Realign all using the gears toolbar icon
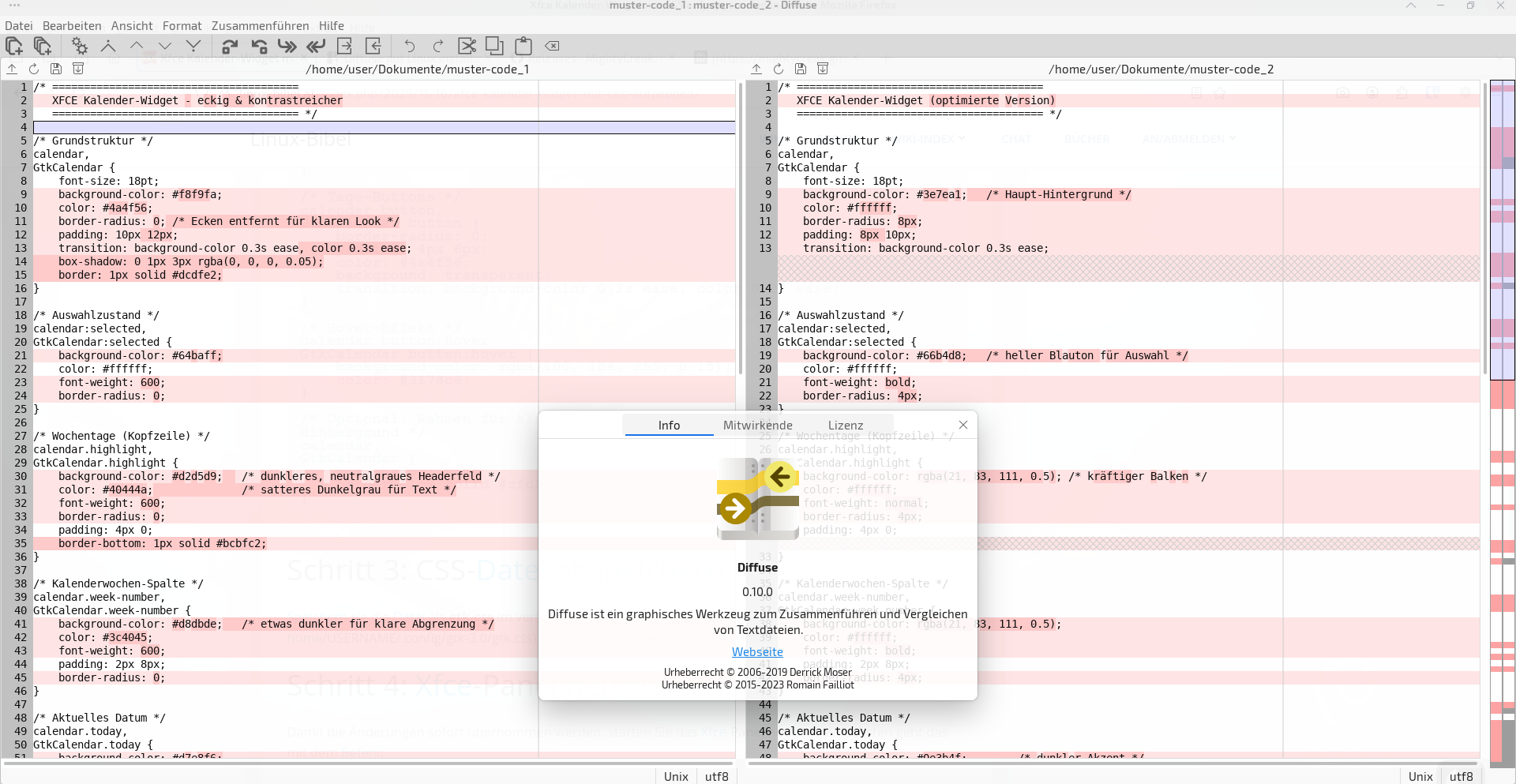The height and width of the screenshot is (784, 1516). tap(79, 46)
